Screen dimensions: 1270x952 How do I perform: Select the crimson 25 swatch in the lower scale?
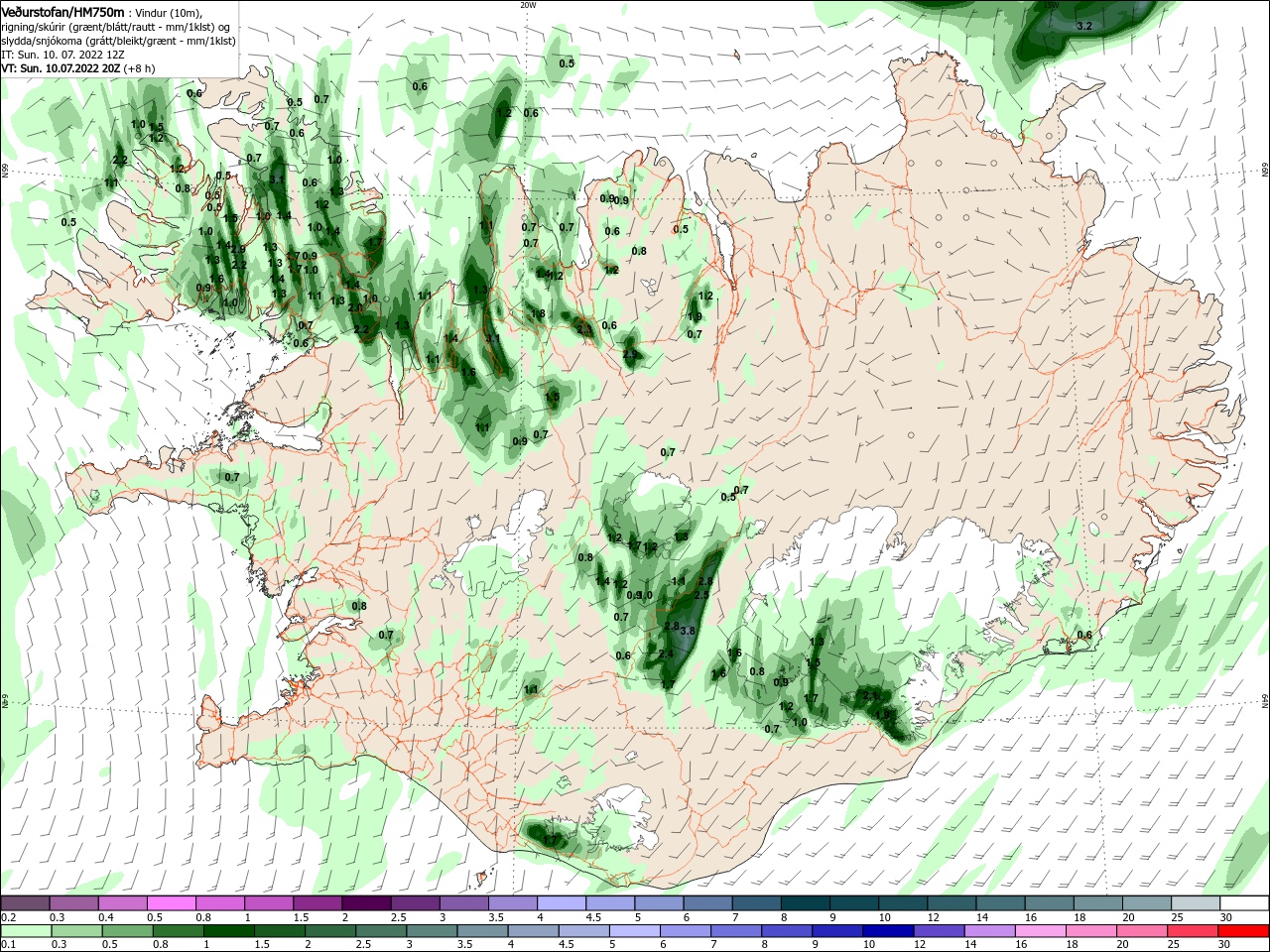coord(1194,931)
